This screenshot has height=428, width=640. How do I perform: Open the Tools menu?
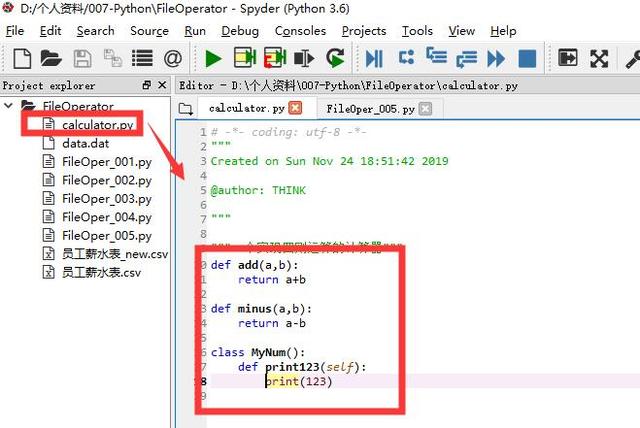click(417, 31)
